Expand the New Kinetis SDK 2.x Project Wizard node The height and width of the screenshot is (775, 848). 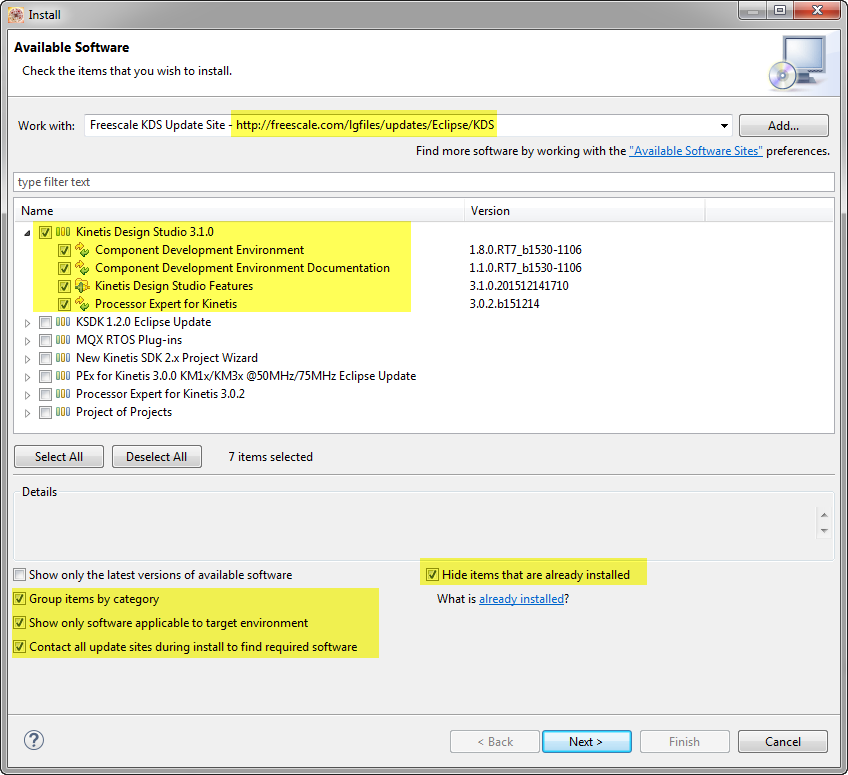pyautogui.click(x=28, y=358)
